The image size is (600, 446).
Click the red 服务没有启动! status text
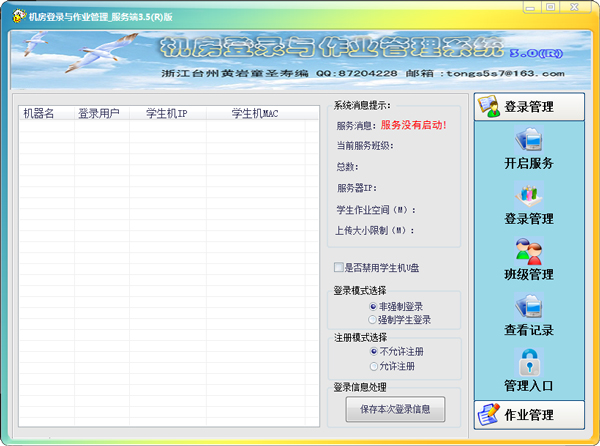(413, 125)
